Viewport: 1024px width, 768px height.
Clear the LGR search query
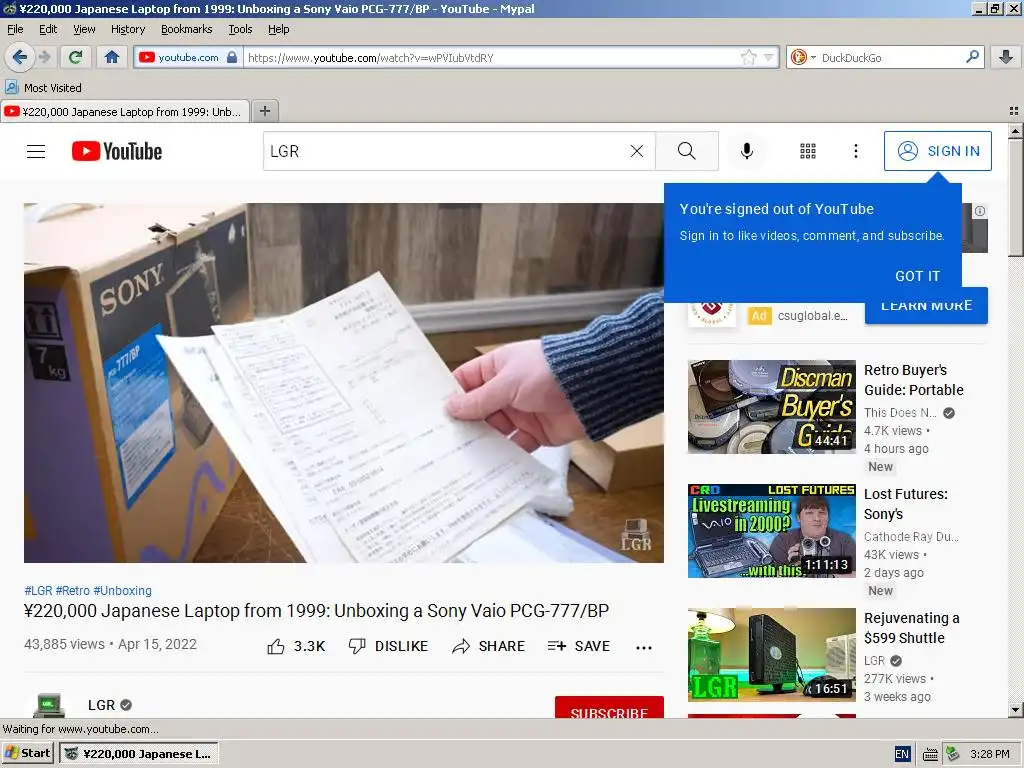637,152
